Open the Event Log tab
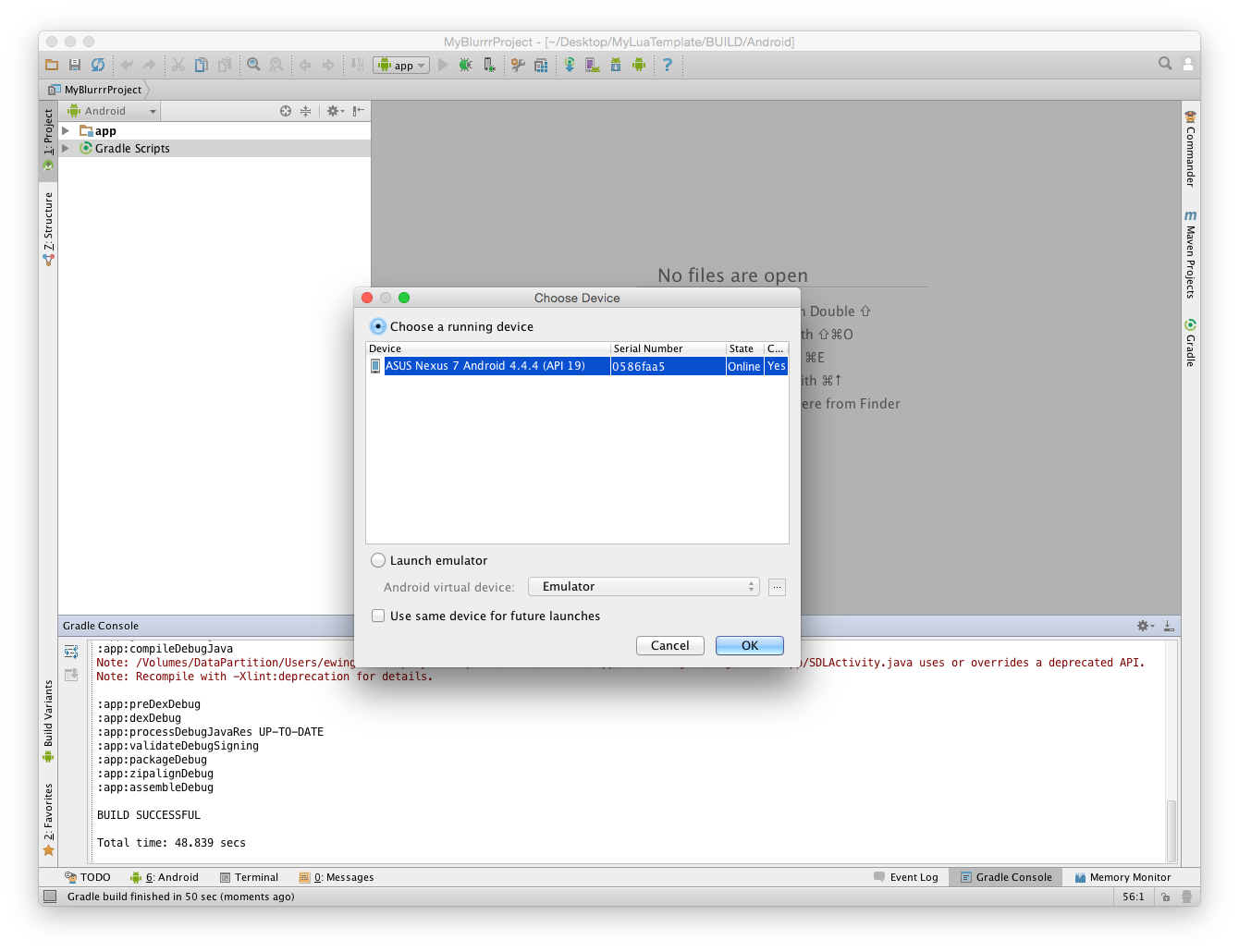1239x952 pixels. point(905,877)
